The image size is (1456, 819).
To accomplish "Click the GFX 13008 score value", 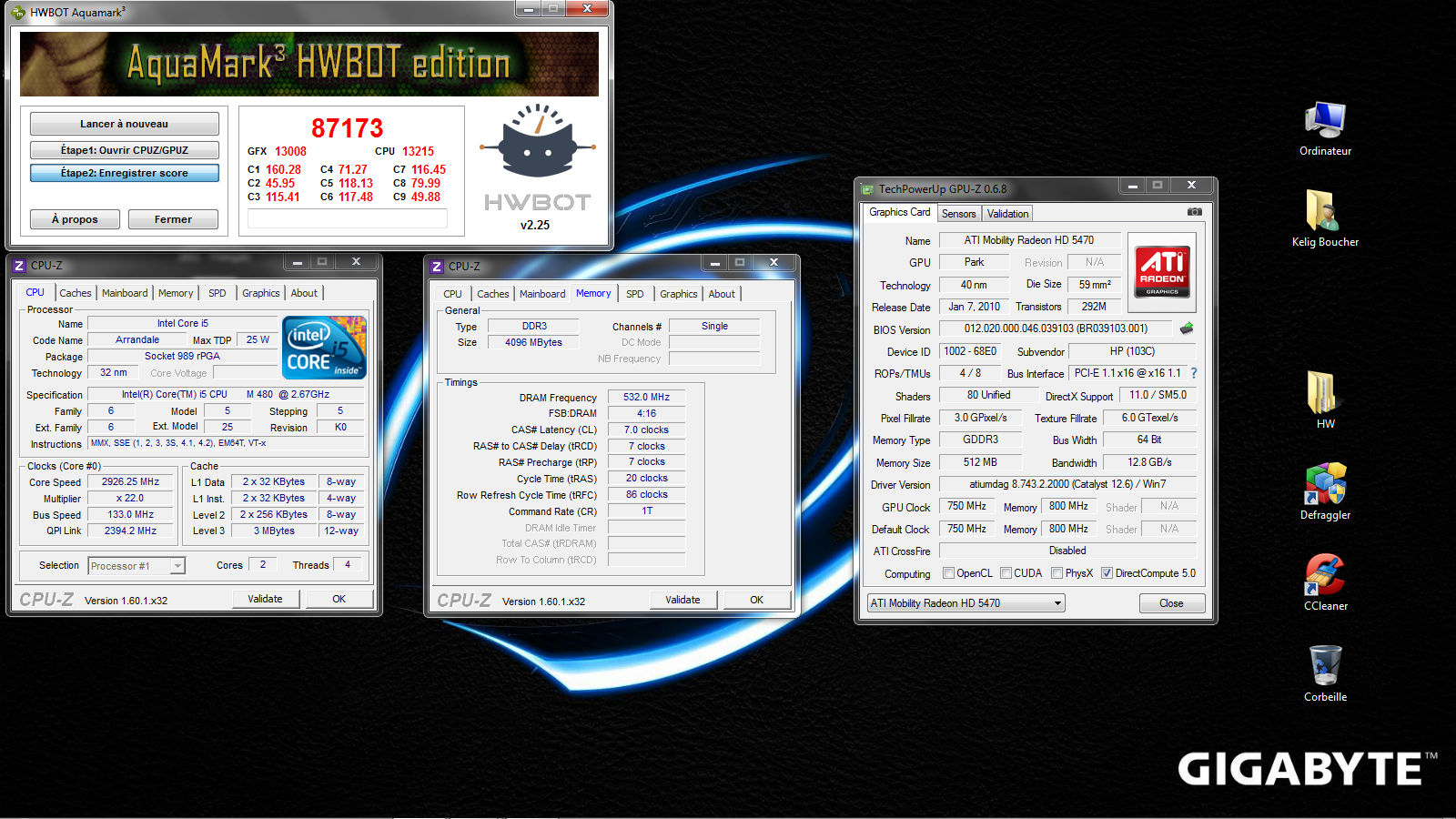I will click(x=290, y=152).
